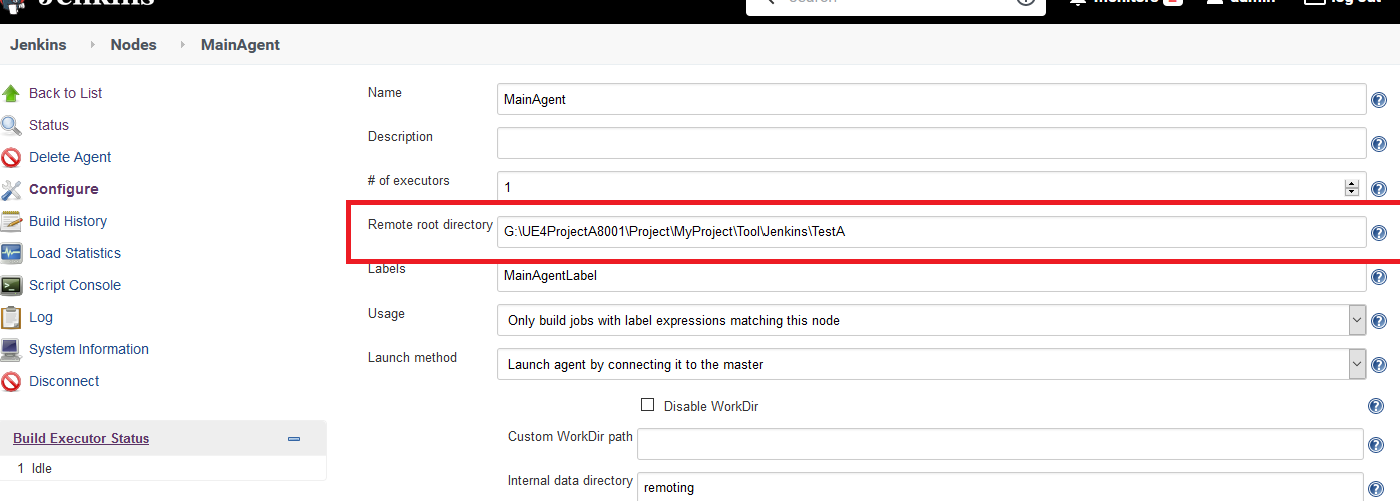Screen dimensions: 1400x501
Task: Click the red Delete Agent icon
Action: 11,158
